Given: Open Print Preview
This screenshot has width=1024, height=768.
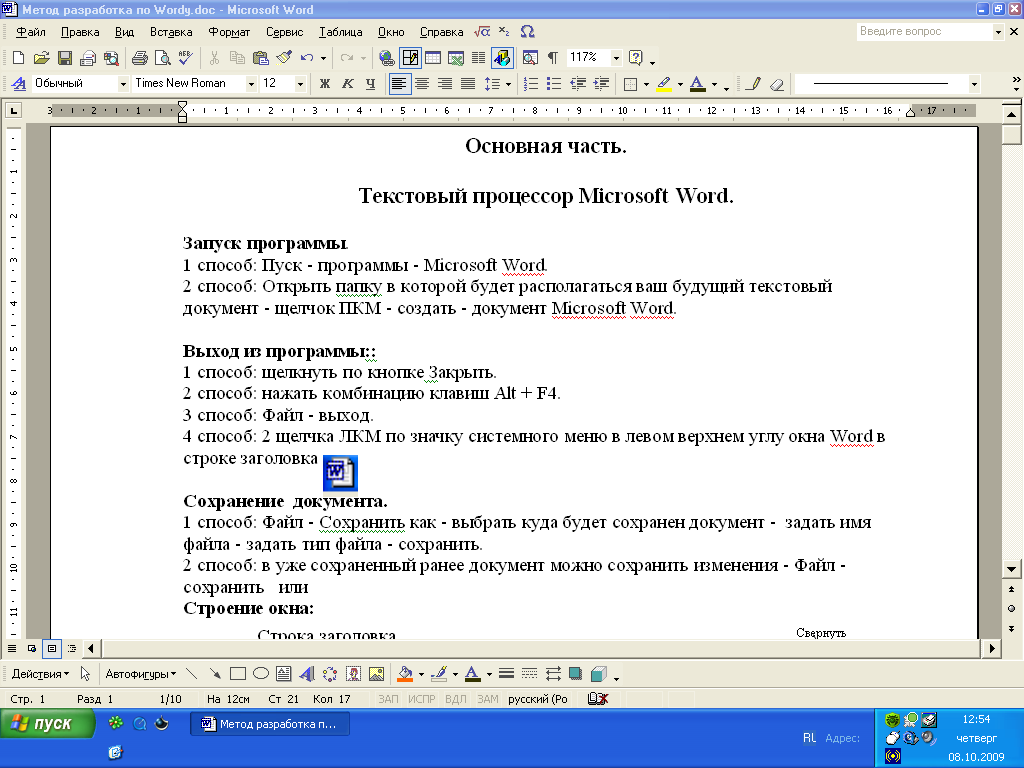Looking at the screenshot, I should pyautogui.click(x=162, y=58).
